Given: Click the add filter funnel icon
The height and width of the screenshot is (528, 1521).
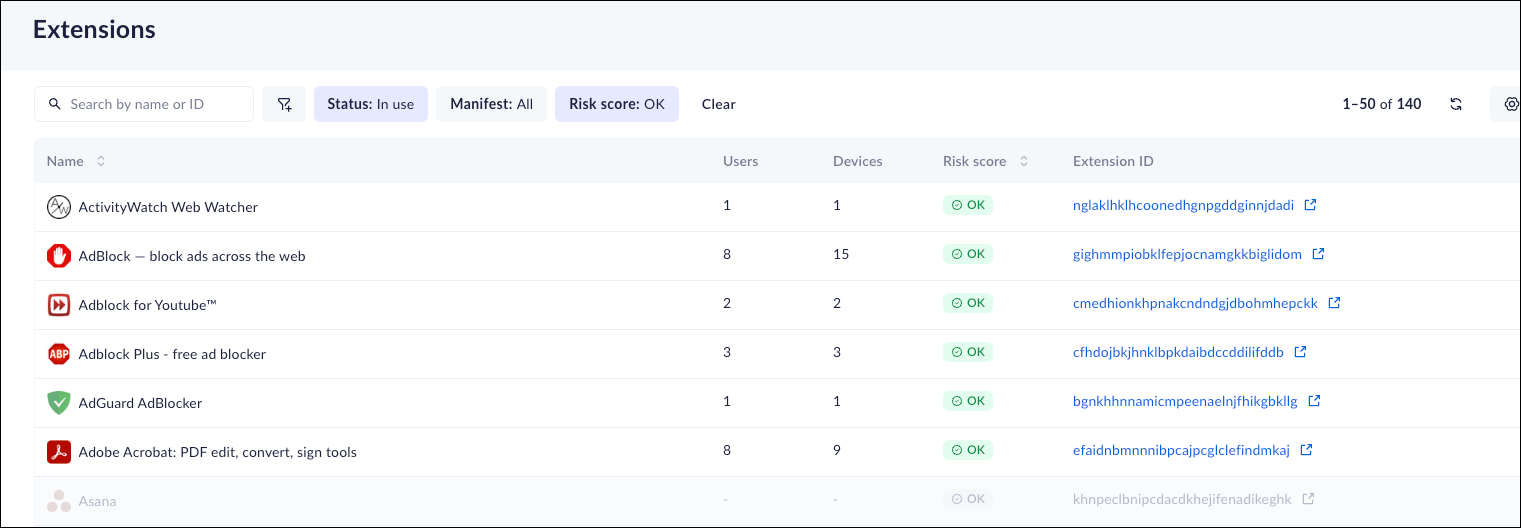Looking at the screenshot, I should pos(284,104).
